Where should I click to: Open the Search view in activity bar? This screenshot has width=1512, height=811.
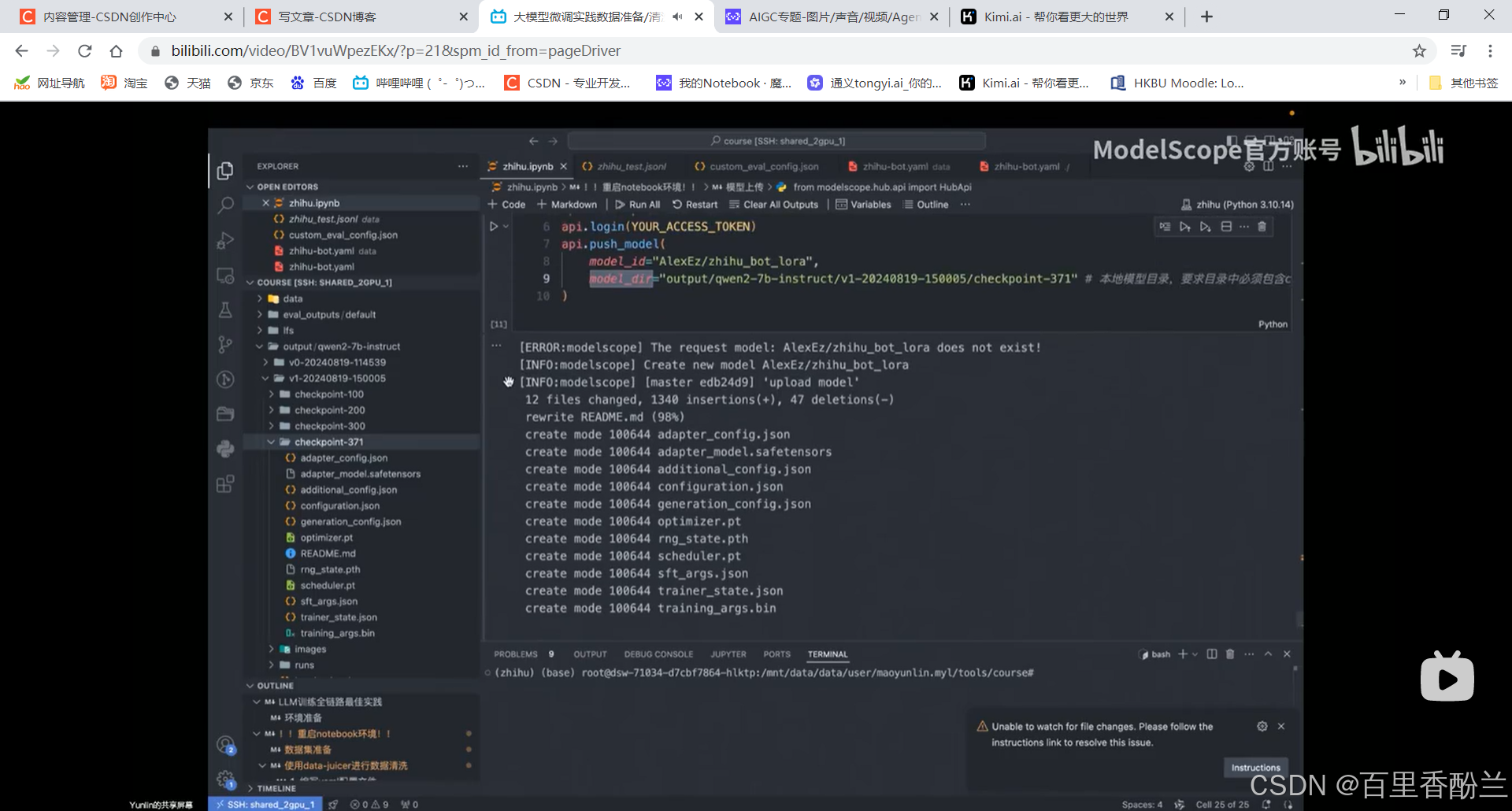point(225,206)
